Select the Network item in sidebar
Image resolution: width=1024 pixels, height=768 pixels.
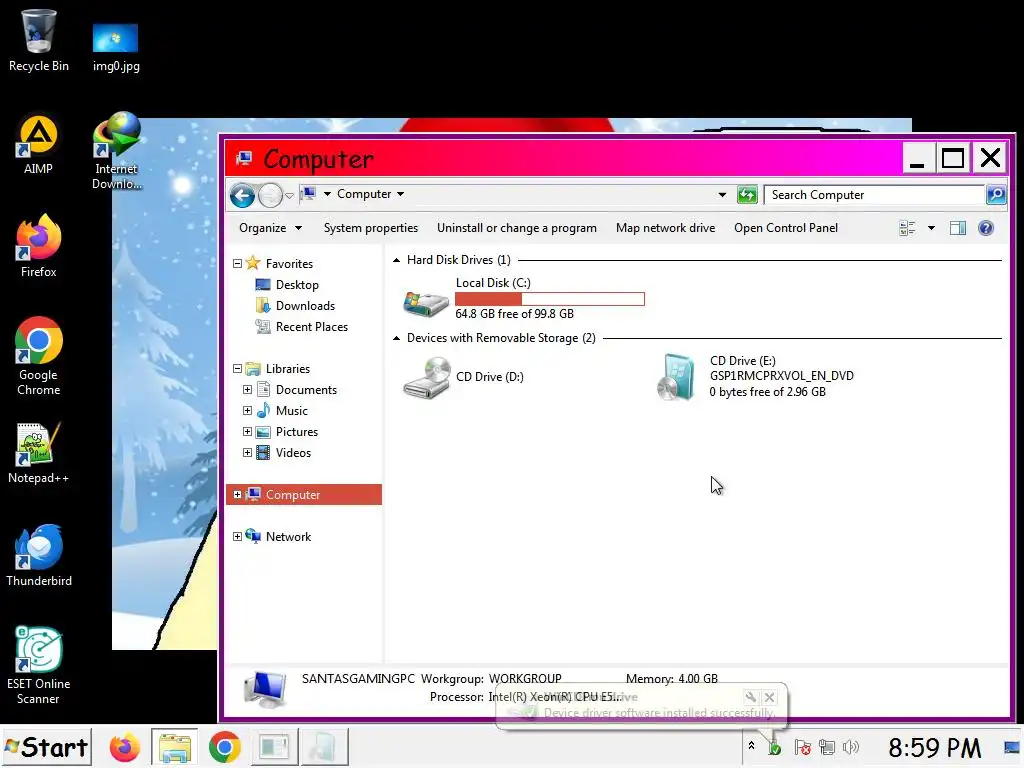(x=288, y=537)
